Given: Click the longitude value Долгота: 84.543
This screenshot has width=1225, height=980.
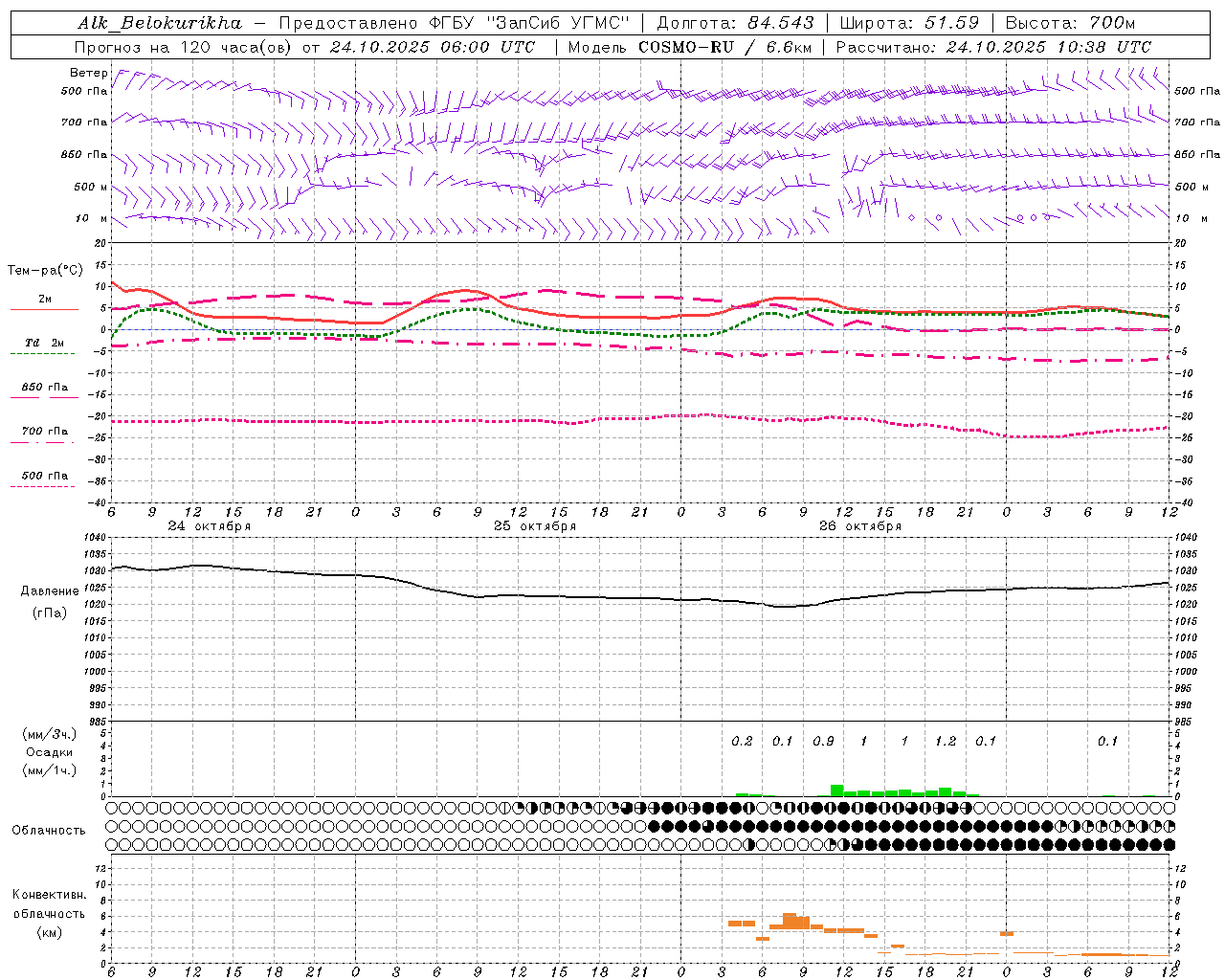Looking at the screenshot, I should (736, 23).
